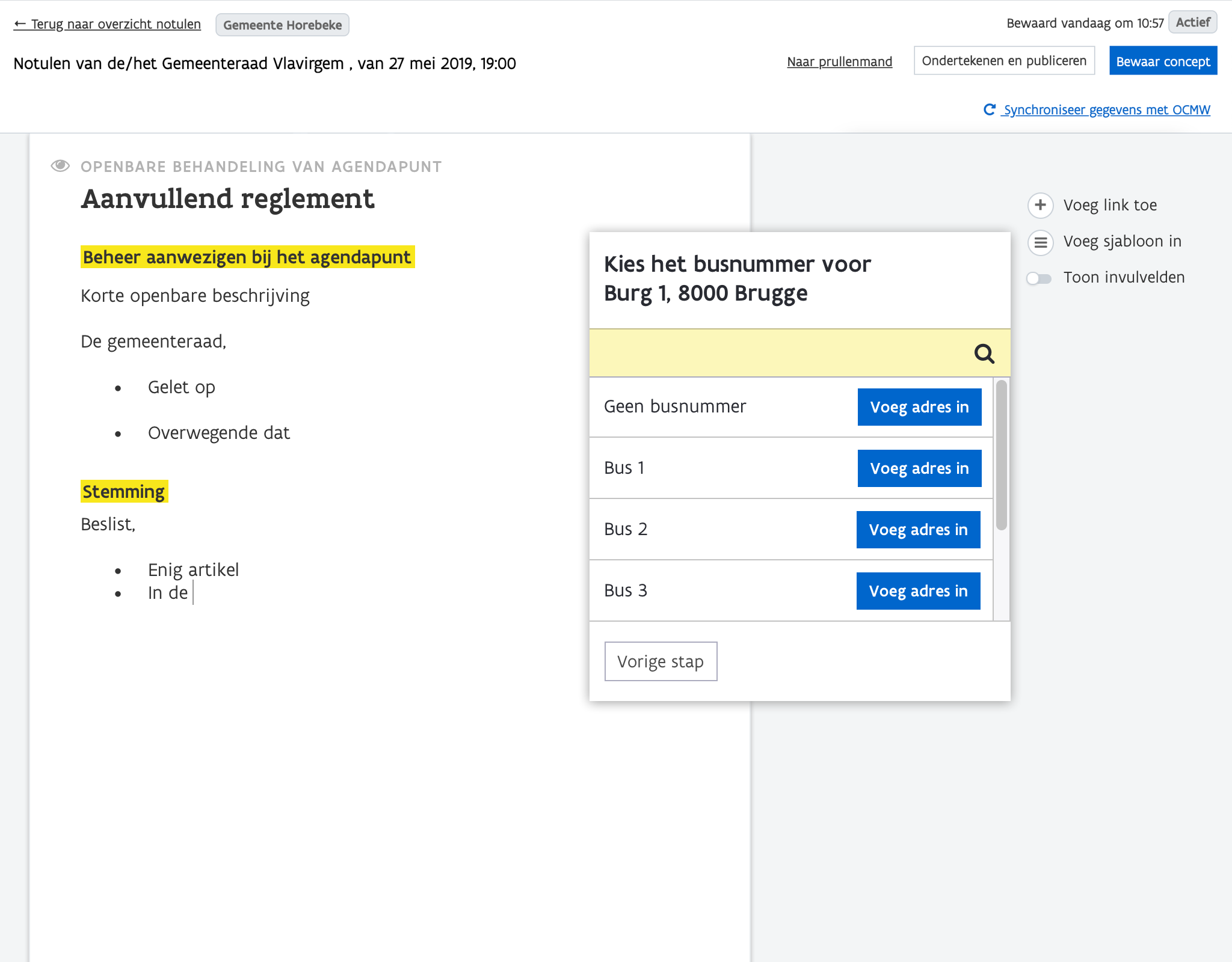The image size is (1232, 962).
Task: Click the back arrow to overzicht notulen
Action: (x=20, y=24)
